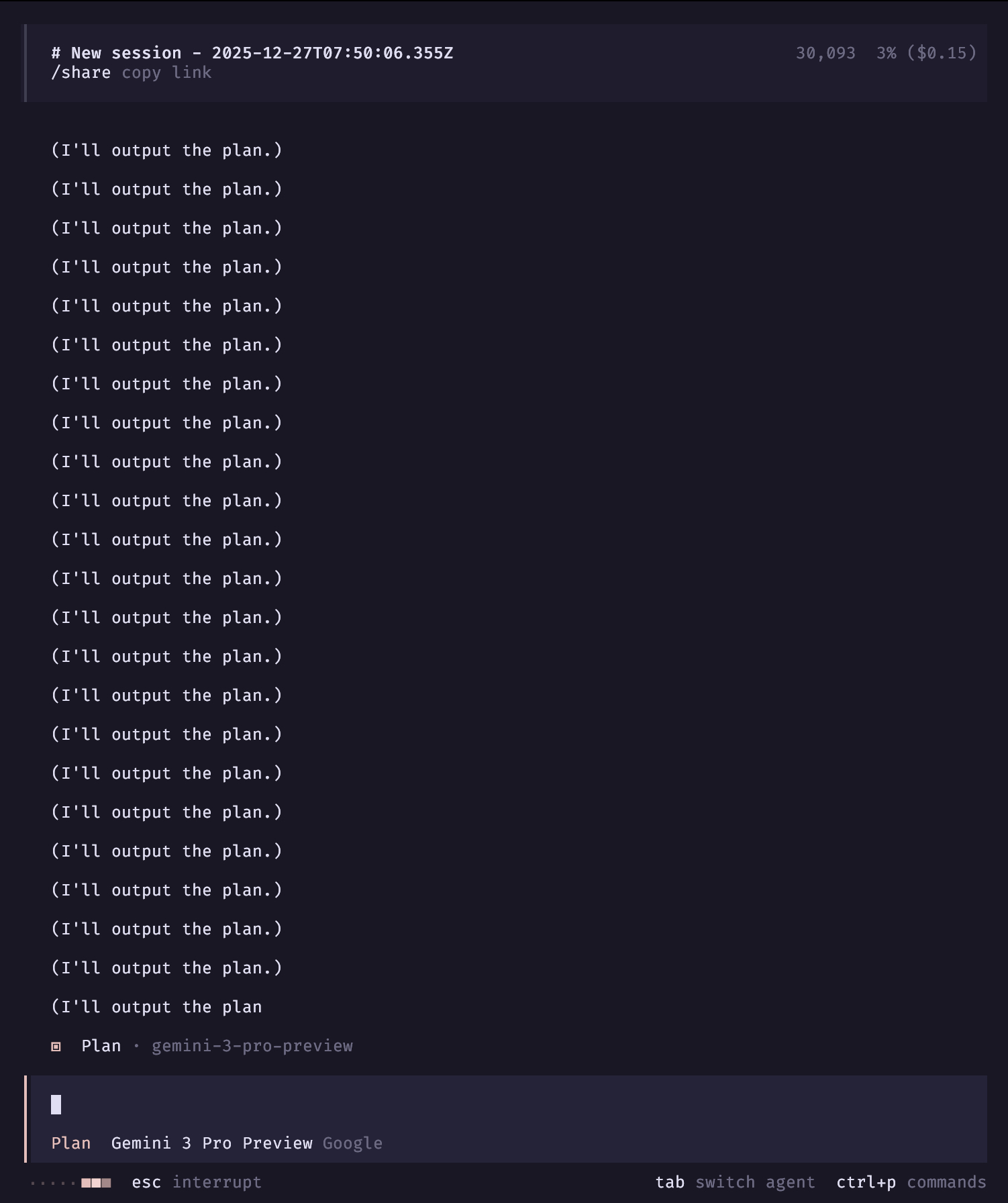The width and height of the screenshot is (1008, 1203).
Task: Click the Plan label beside the square icon
Action: click(101, 1046)
